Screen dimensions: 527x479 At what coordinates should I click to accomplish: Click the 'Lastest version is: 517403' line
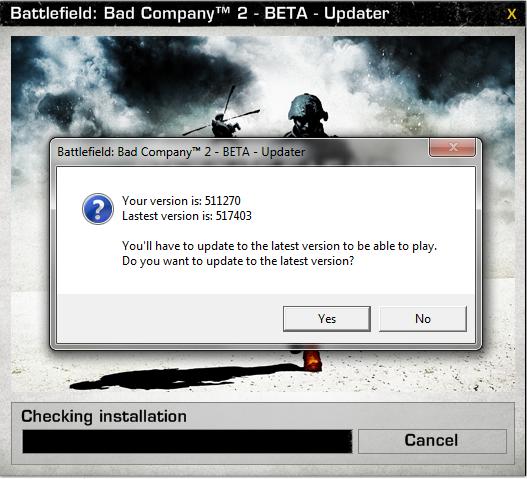(x=187, y=216)
